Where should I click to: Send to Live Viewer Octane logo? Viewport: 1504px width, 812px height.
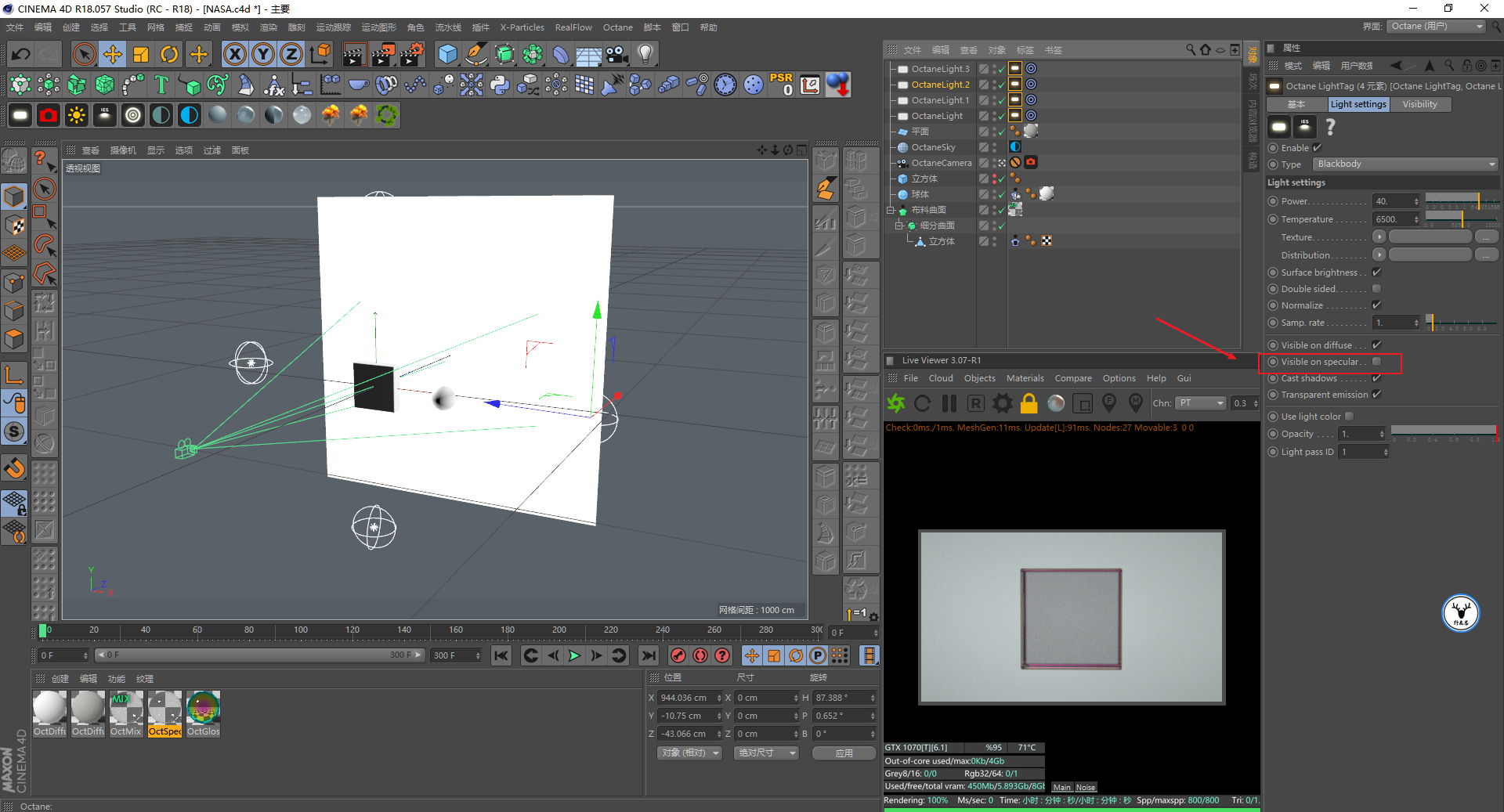[896, 403]
